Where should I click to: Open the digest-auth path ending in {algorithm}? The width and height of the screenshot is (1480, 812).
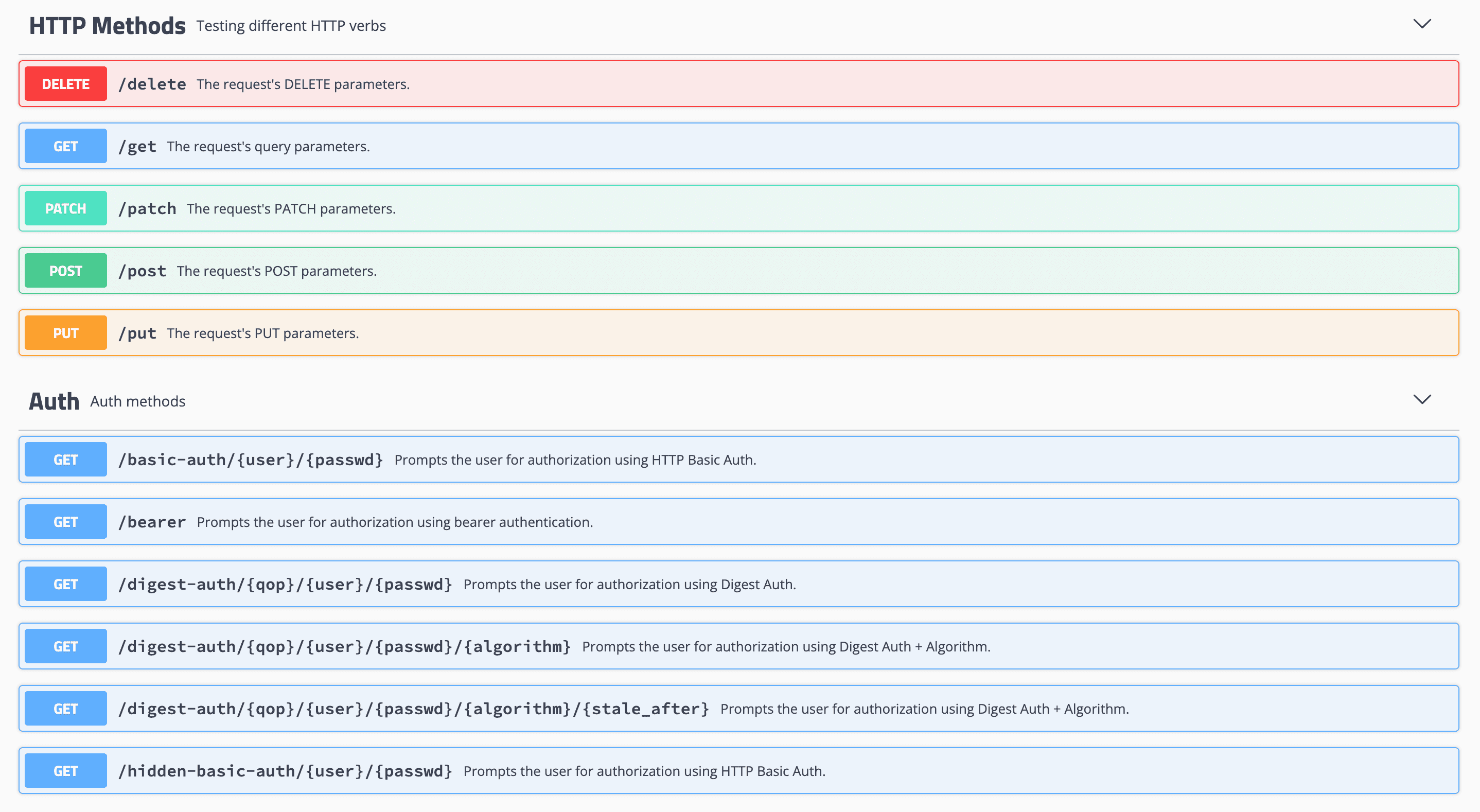[344, 646]
